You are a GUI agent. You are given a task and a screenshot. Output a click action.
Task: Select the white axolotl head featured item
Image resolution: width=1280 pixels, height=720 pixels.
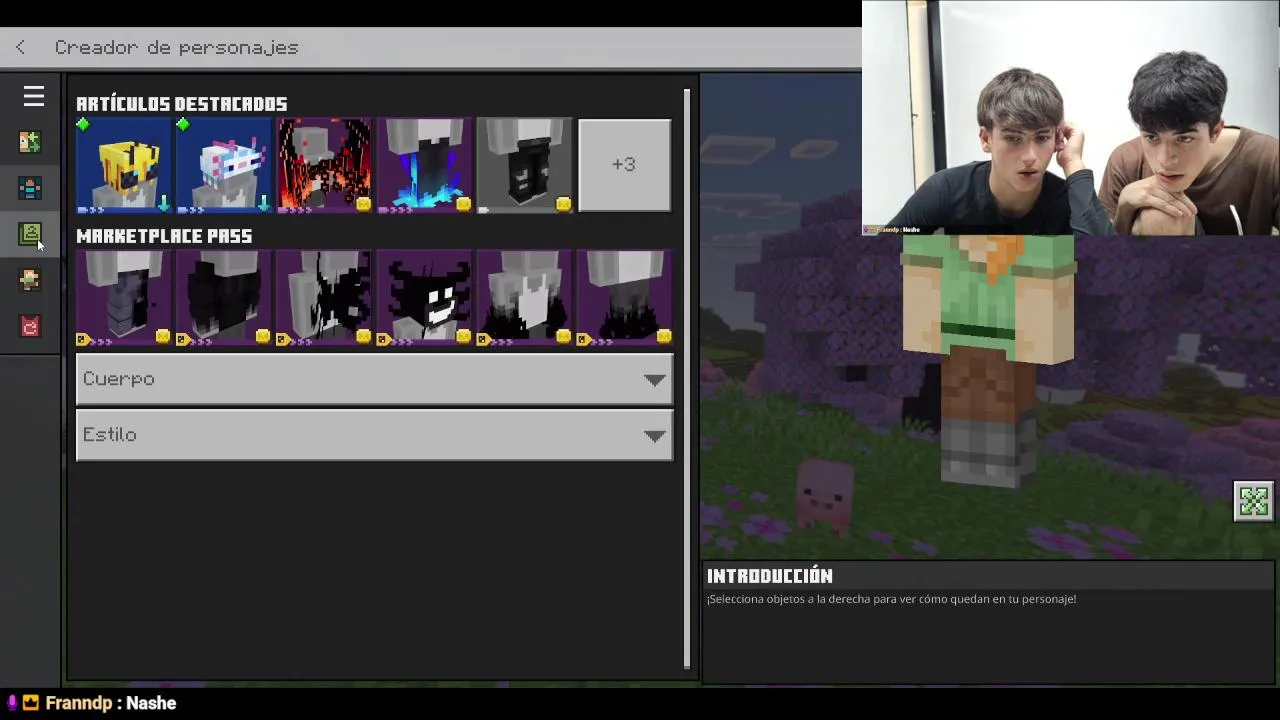224,165
